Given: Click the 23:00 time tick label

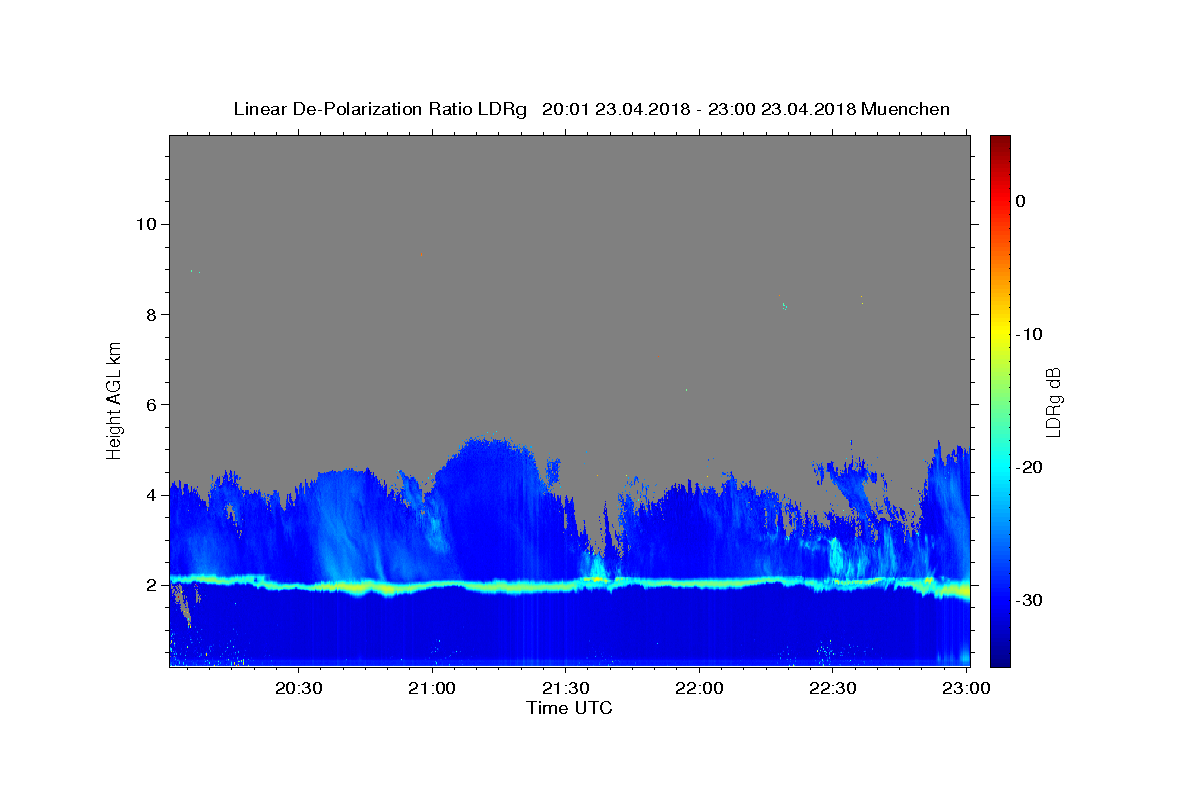Looking at the screenshot, I should pyautogui.click(x=966, y=689).
